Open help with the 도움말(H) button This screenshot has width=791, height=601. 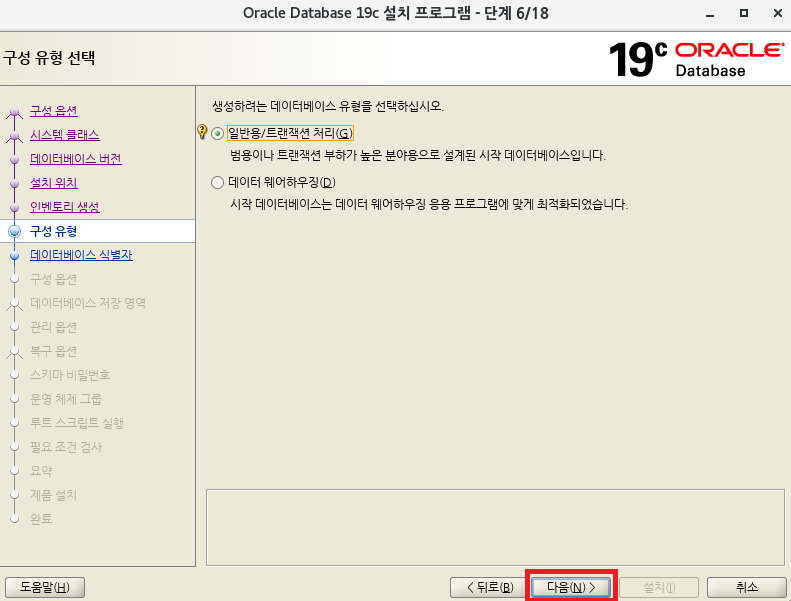tap(45, 587)
